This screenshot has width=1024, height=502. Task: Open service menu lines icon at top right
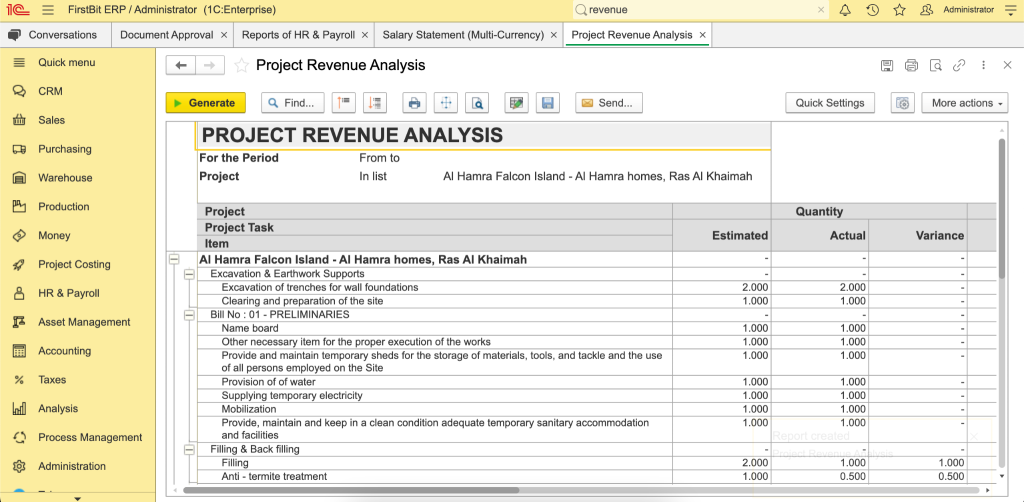pos(1010,10)
